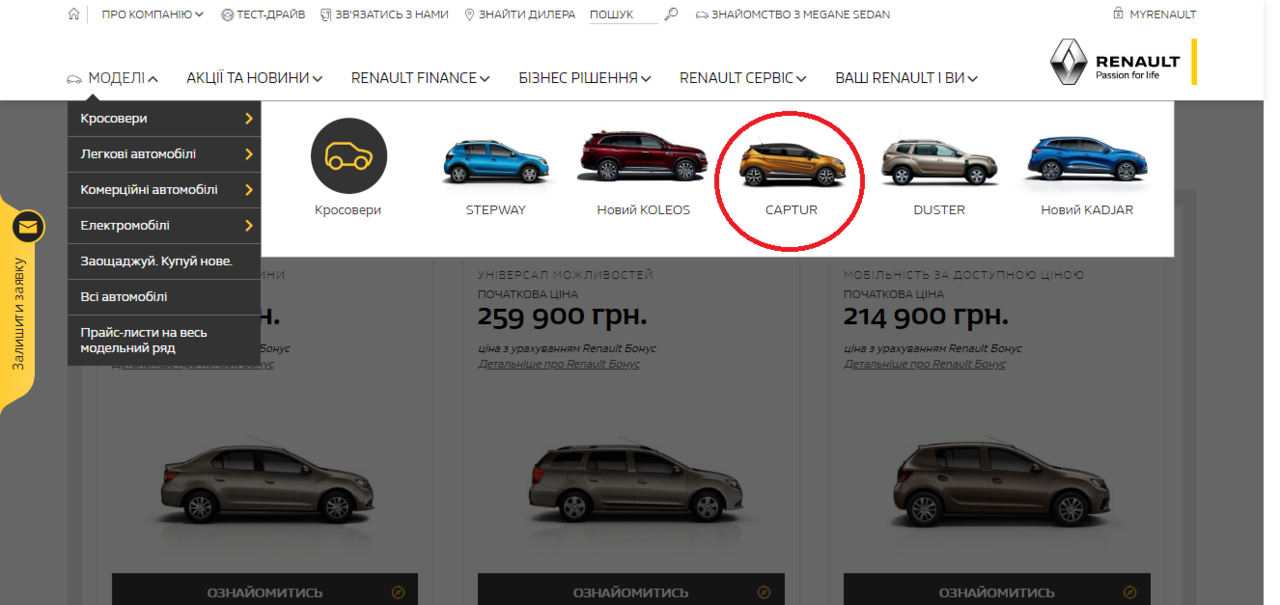
Task: Expand the Кросовери submenu
Action: pyautogui.click(x=164, y=119)
